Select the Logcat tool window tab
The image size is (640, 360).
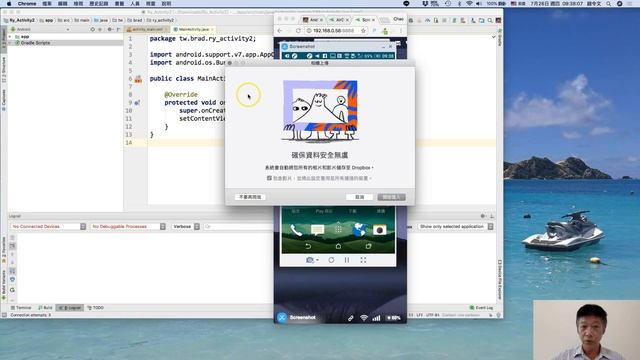[70, 308]
